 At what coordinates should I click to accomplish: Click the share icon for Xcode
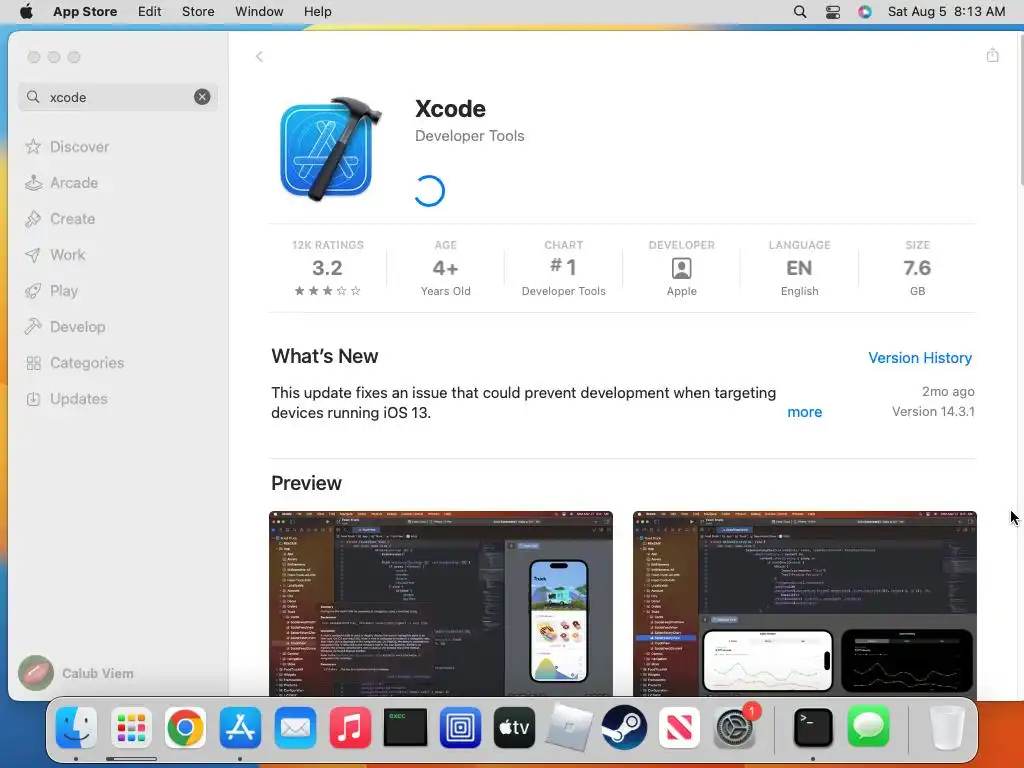click(x=992, y=55)
